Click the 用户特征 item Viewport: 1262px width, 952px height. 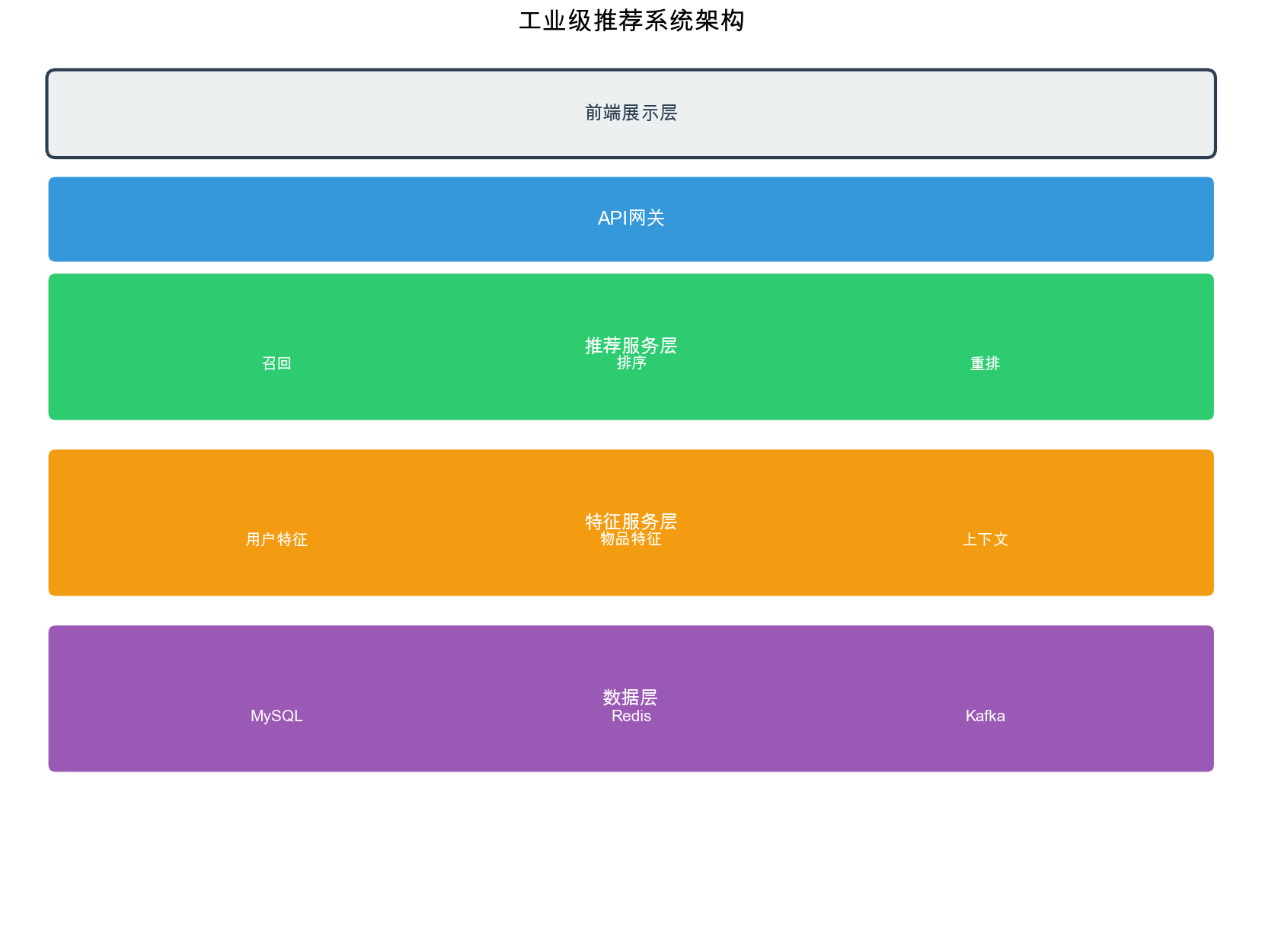pos(276,540)
